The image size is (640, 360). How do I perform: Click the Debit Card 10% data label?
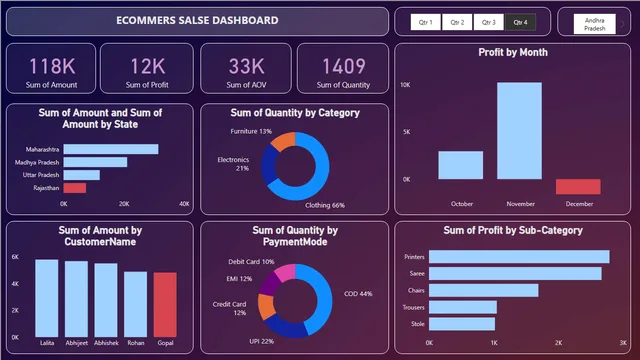251,262
